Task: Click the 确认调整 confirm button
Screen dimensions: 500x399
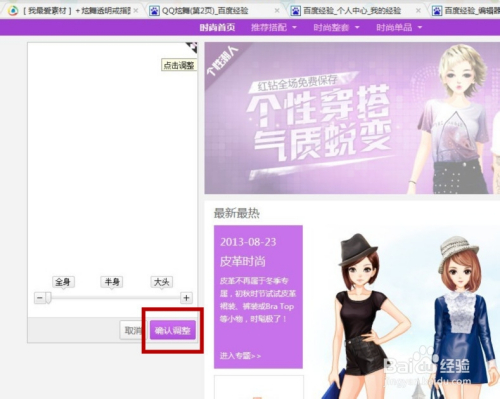Action: pyautogui.click(x=173, y=330)
